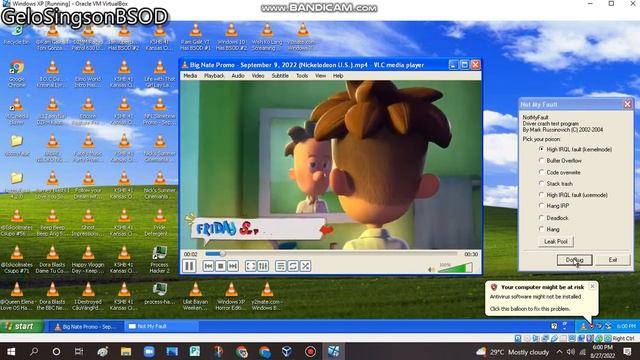Pause the VLC video playback
This screenshot has width=640, height=360.
[x=189, y=266]
